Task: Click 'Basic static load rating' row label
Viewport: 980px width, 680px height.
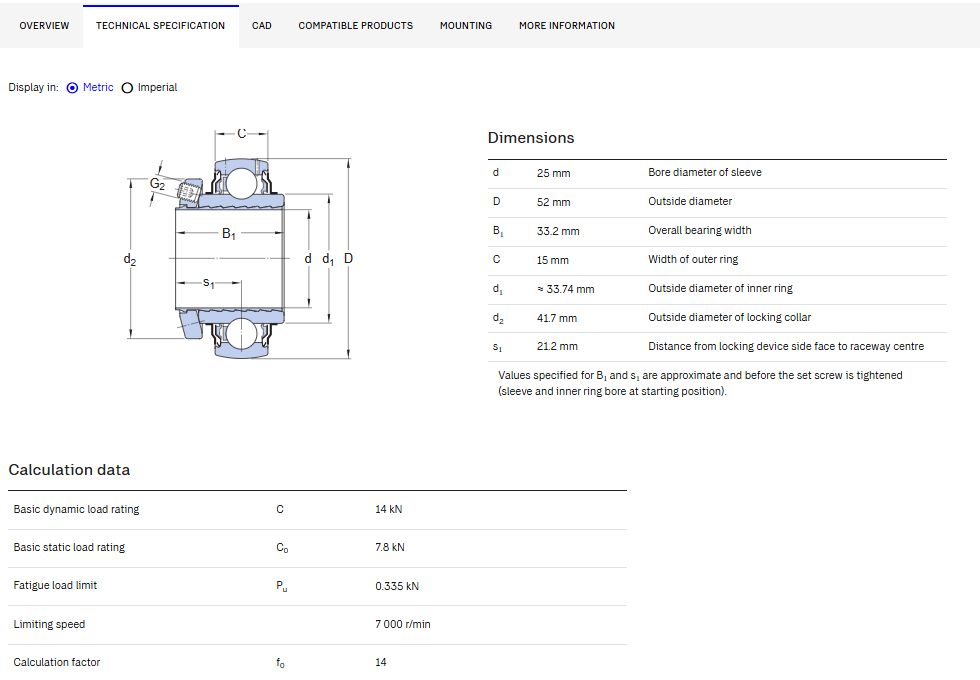Action: point(69,548)
